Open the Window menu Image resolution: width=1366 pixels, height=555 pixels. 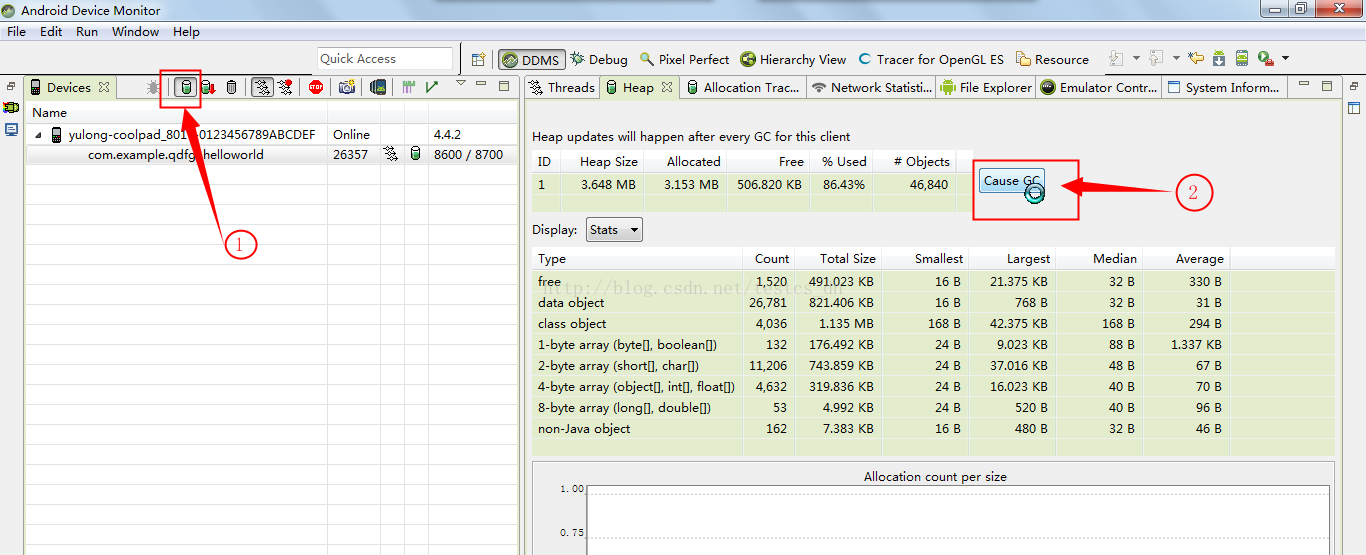(x=135, y=32)
